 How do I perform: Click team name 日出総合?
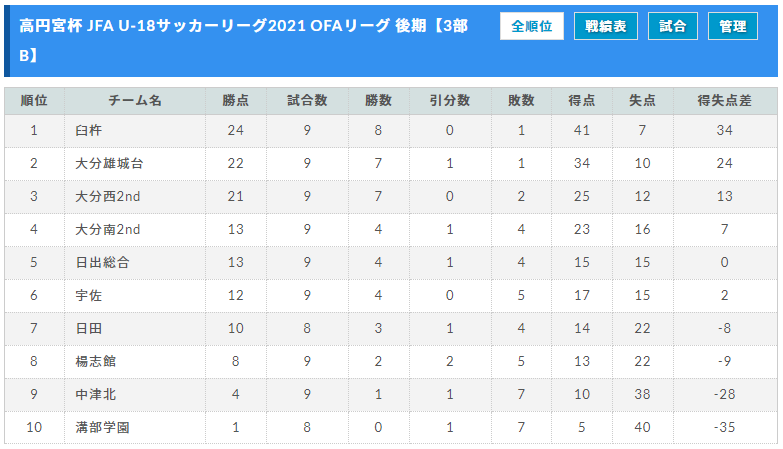point(102,262)
